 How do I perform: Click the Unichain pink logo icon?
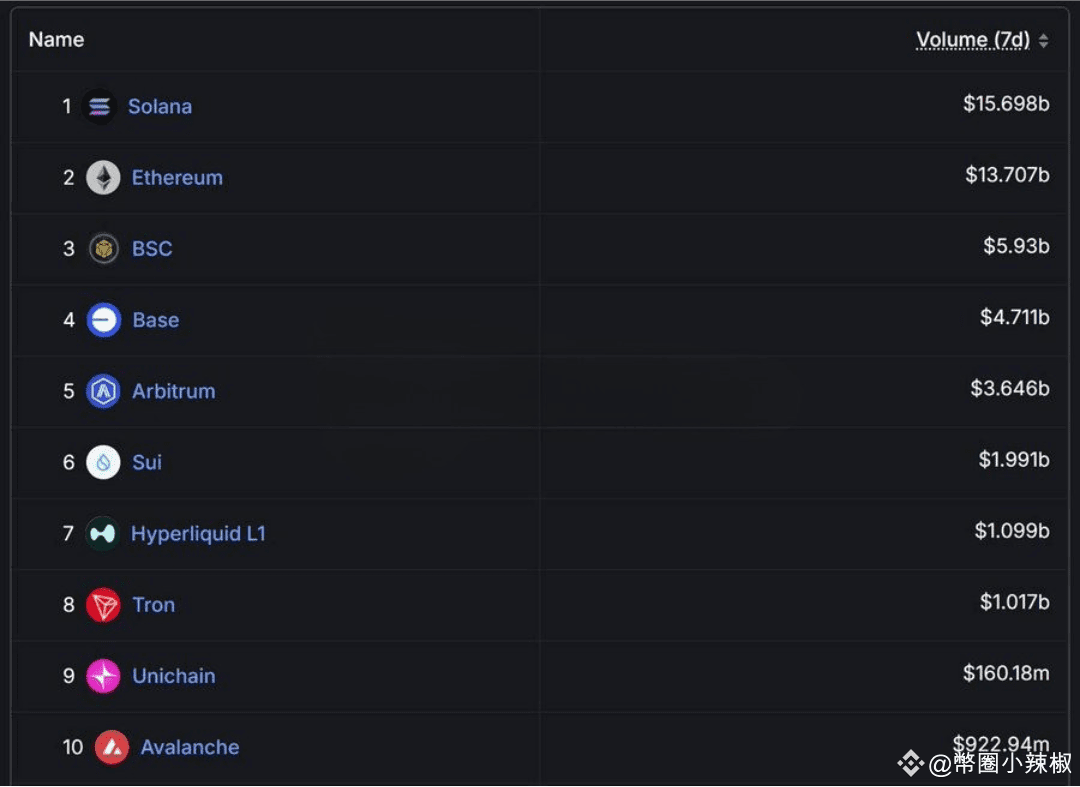click(x=103, y=676)
